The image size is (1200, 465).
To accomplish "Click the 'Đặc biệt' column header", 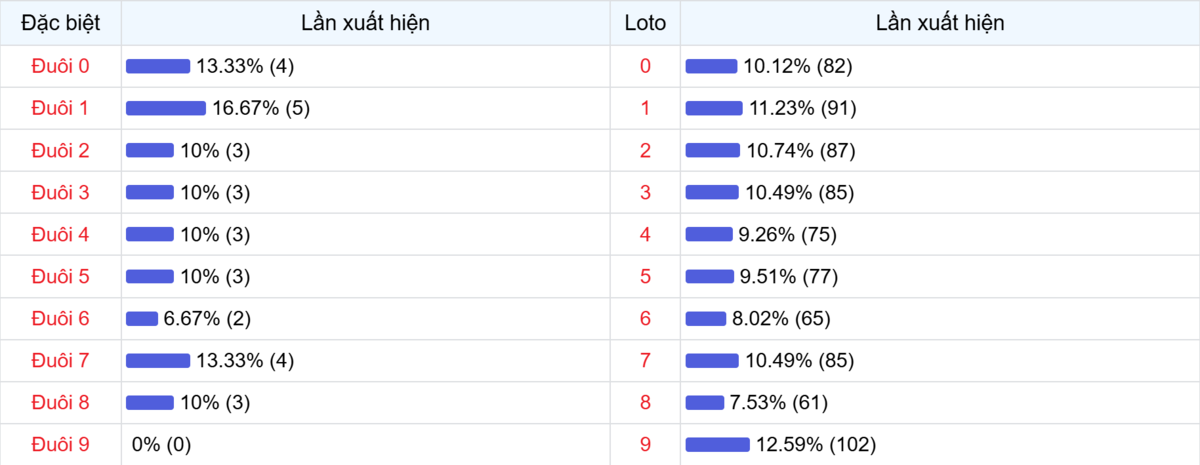I will (60, 23).
